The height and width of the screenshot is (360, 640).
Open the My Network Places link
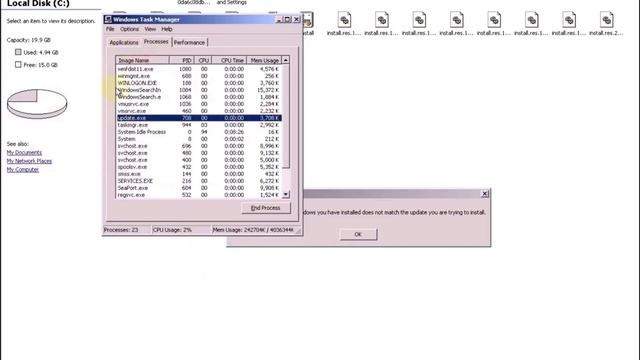pos(29,161)
